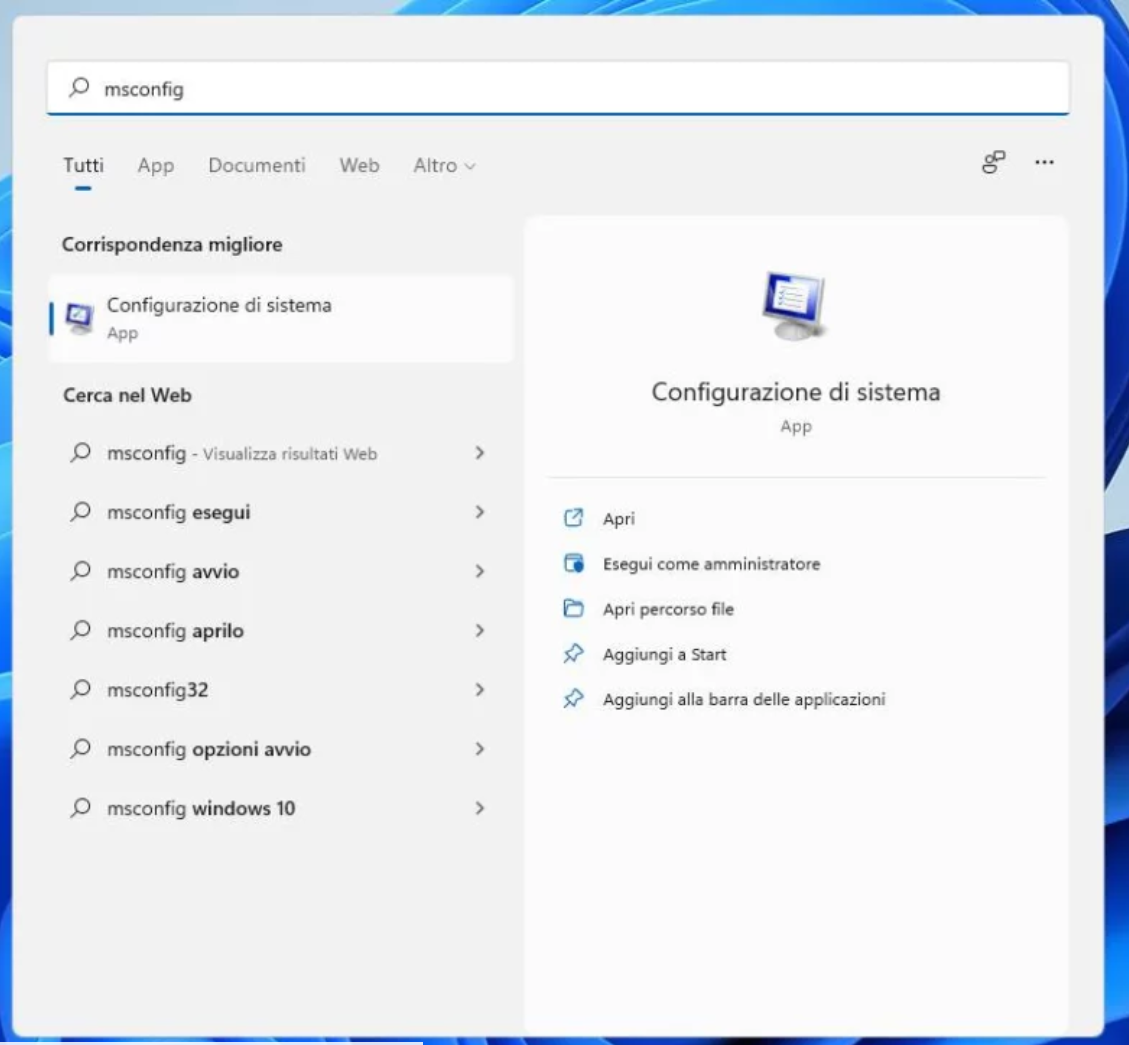Image resolution: width=1129 pixels, height=1045 pixels.
Task: Click search icon beside msconfig opzioni avvio
Action: click(x=81, y=749)
